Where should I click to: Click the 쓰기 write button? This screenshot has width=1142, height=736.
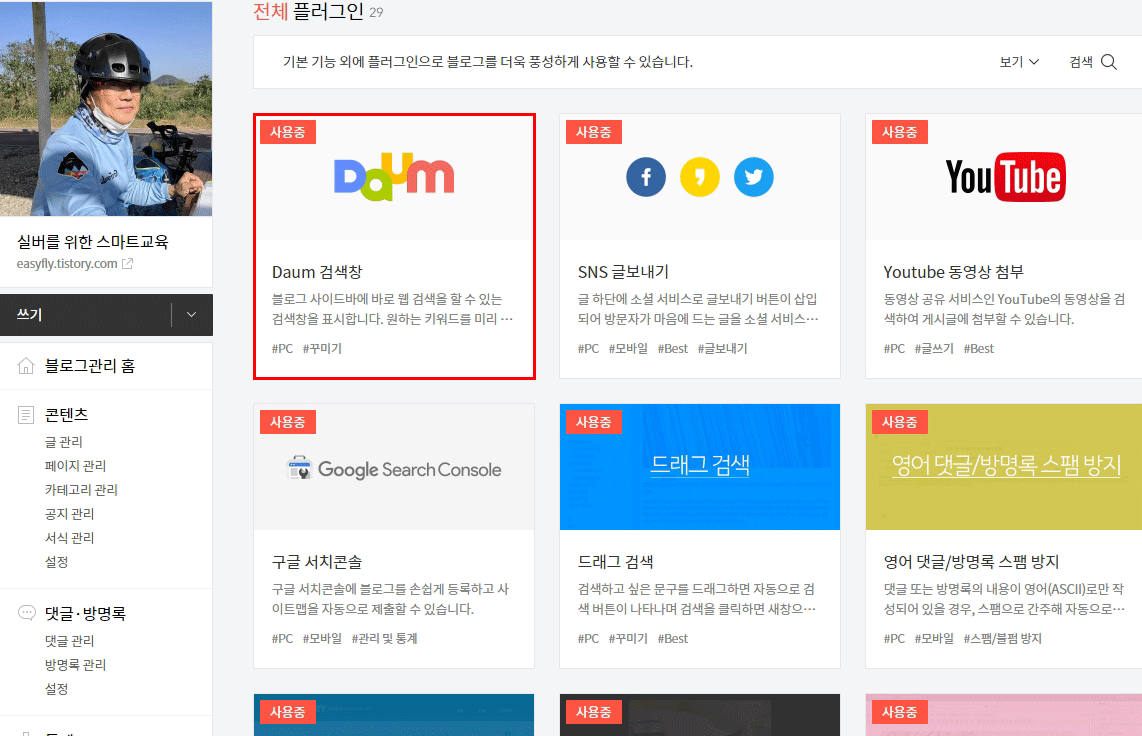(86, 314)
